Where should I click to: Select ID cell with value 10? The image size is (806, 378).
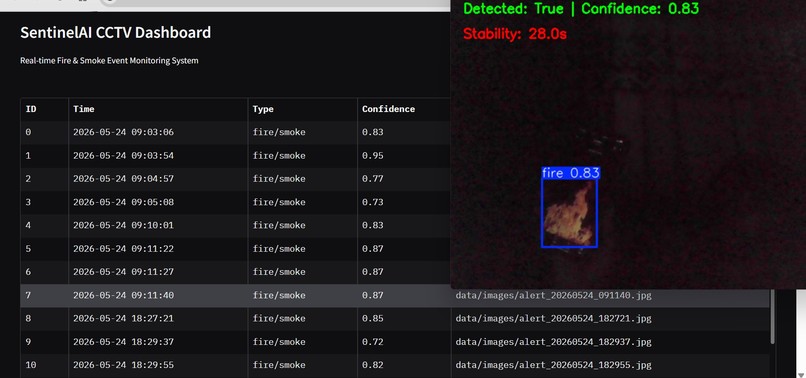point(44,365)
